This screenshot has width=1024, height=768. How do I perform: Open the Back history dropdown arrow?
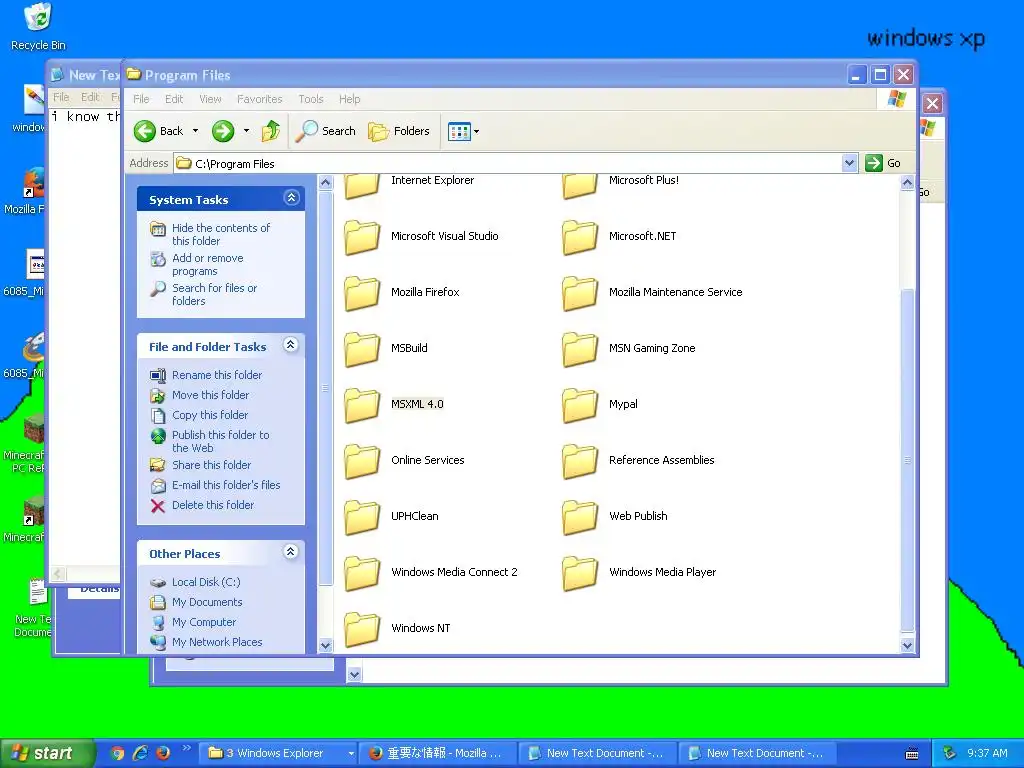195,131
